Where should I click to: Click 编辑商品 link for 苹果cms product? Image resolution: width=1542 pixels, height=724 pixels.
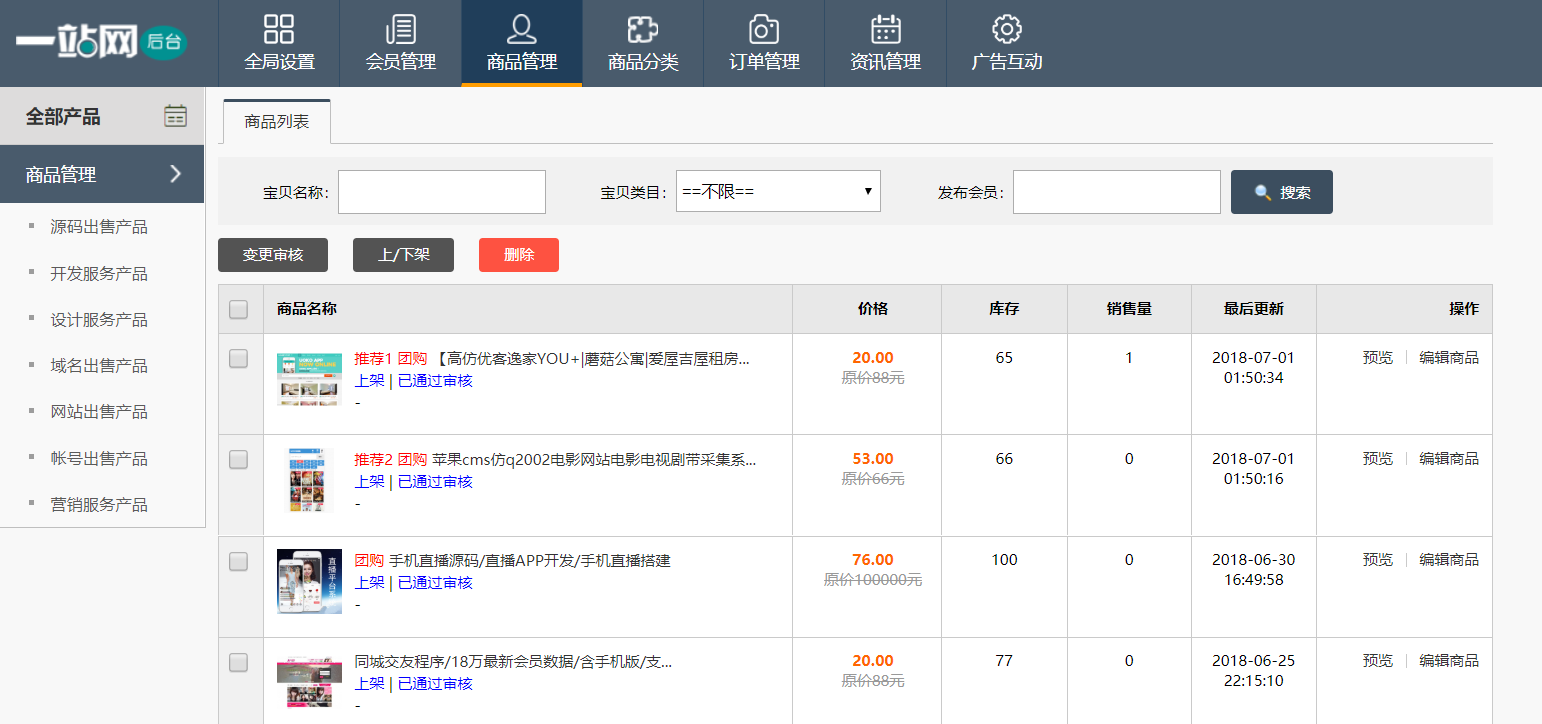1448,459
